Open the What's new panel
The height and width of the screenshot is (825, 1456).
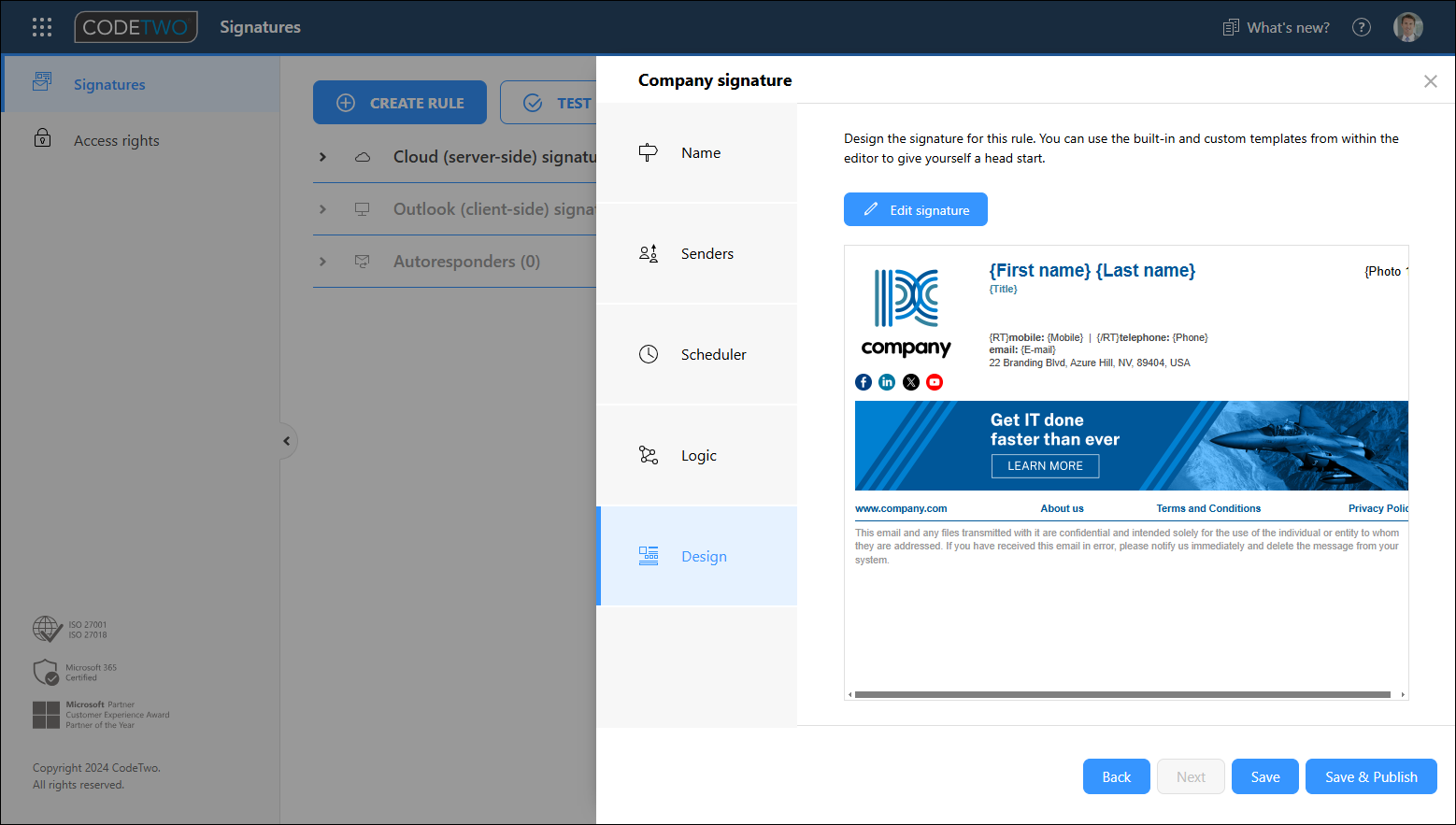[1275, 27]
